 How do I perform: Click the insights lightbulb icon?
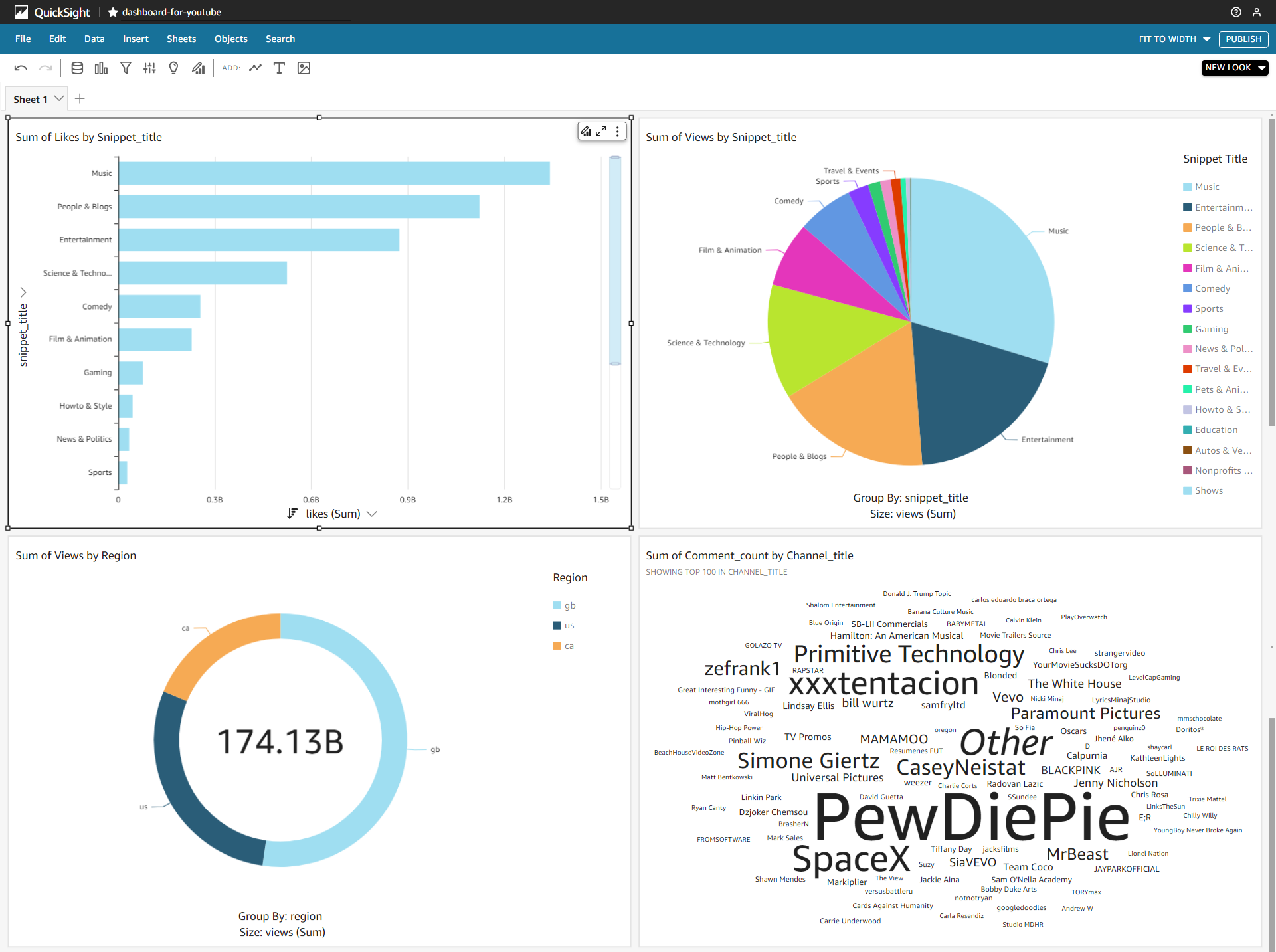click(x=174, y=68)
